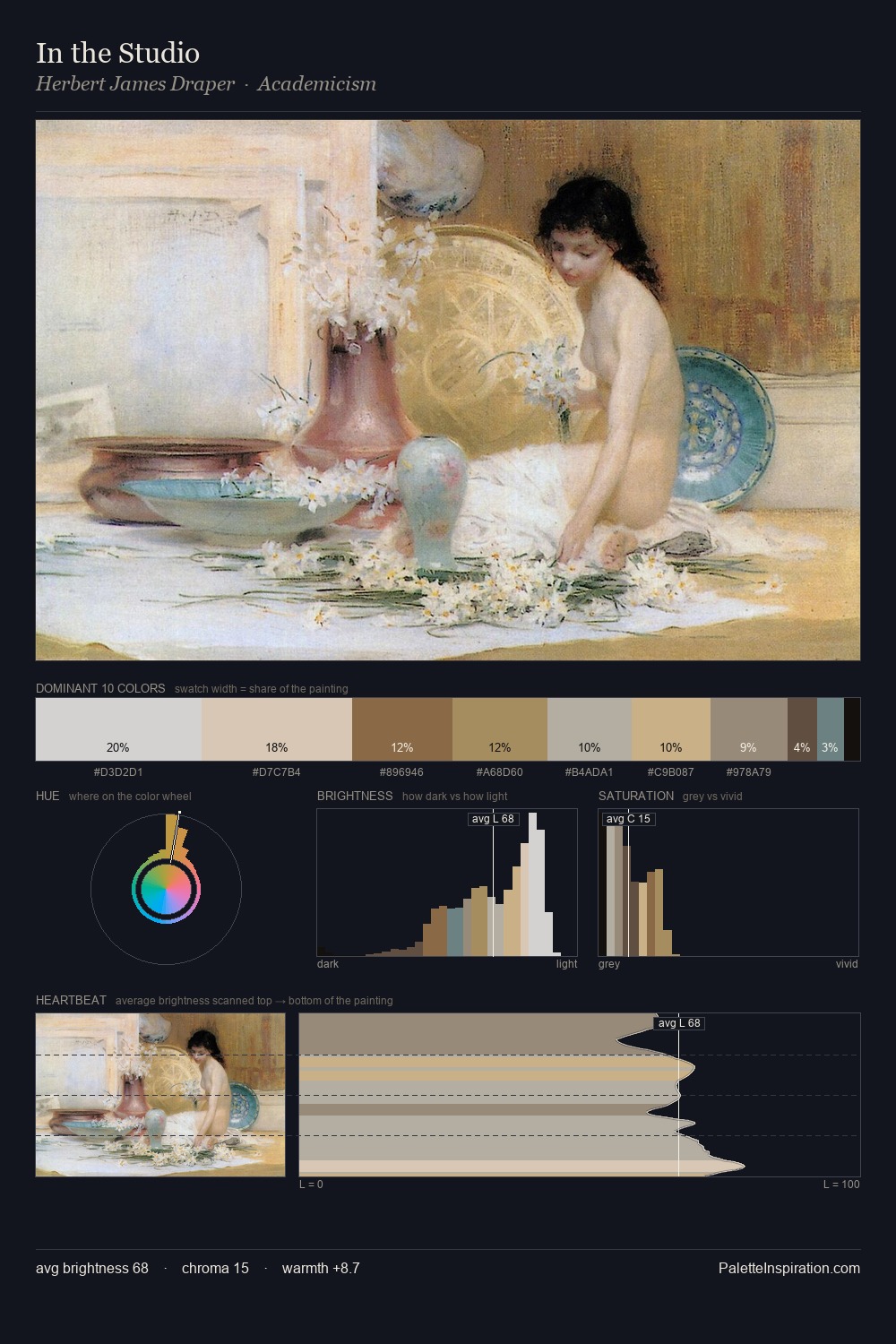The image size is (896, 1344).
Task: Click the 'dark' brightness axis label
Action: tap(328, 964)
